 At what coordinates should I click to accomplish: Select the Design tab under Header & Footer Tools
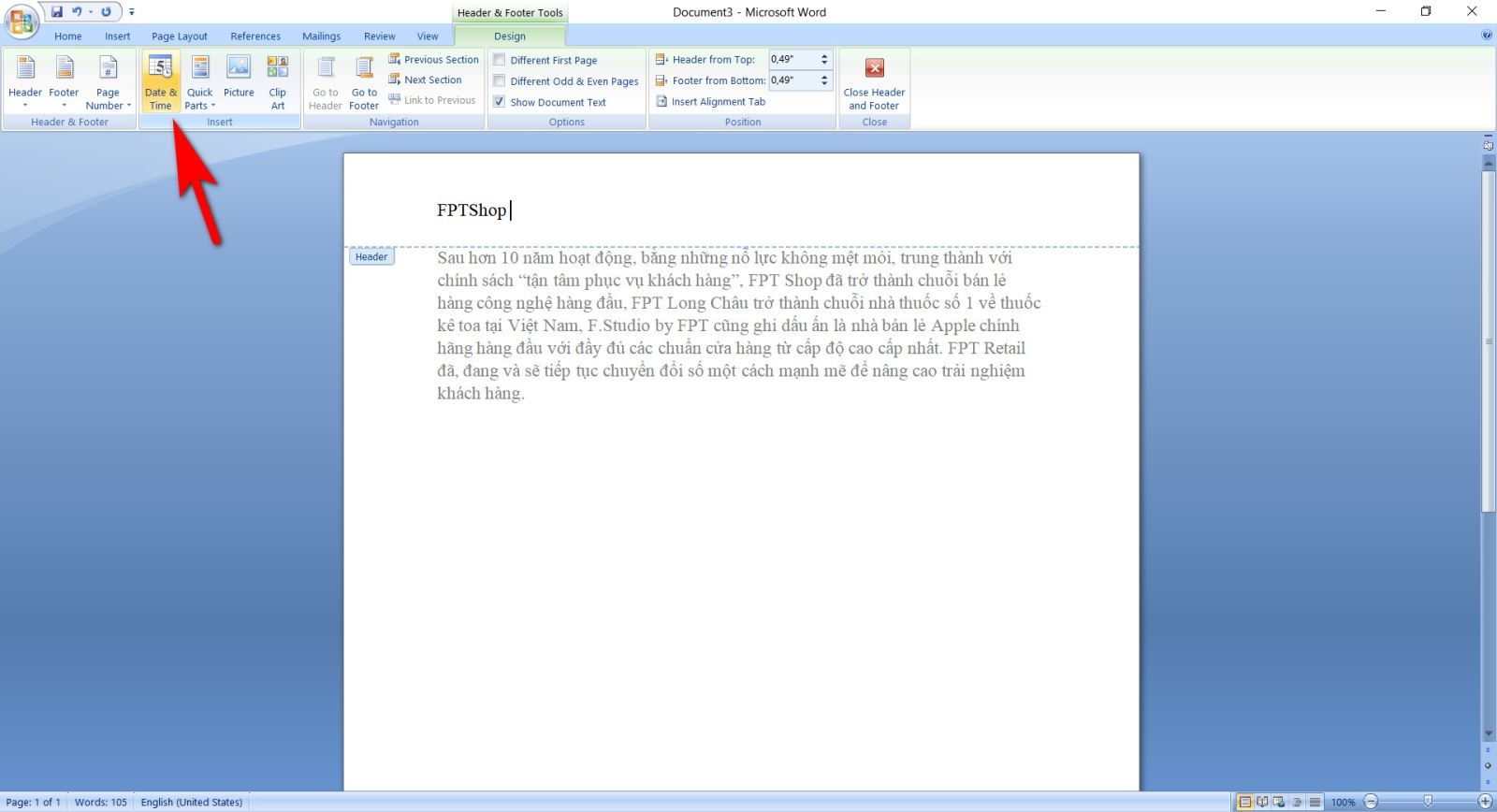point(510,36)
